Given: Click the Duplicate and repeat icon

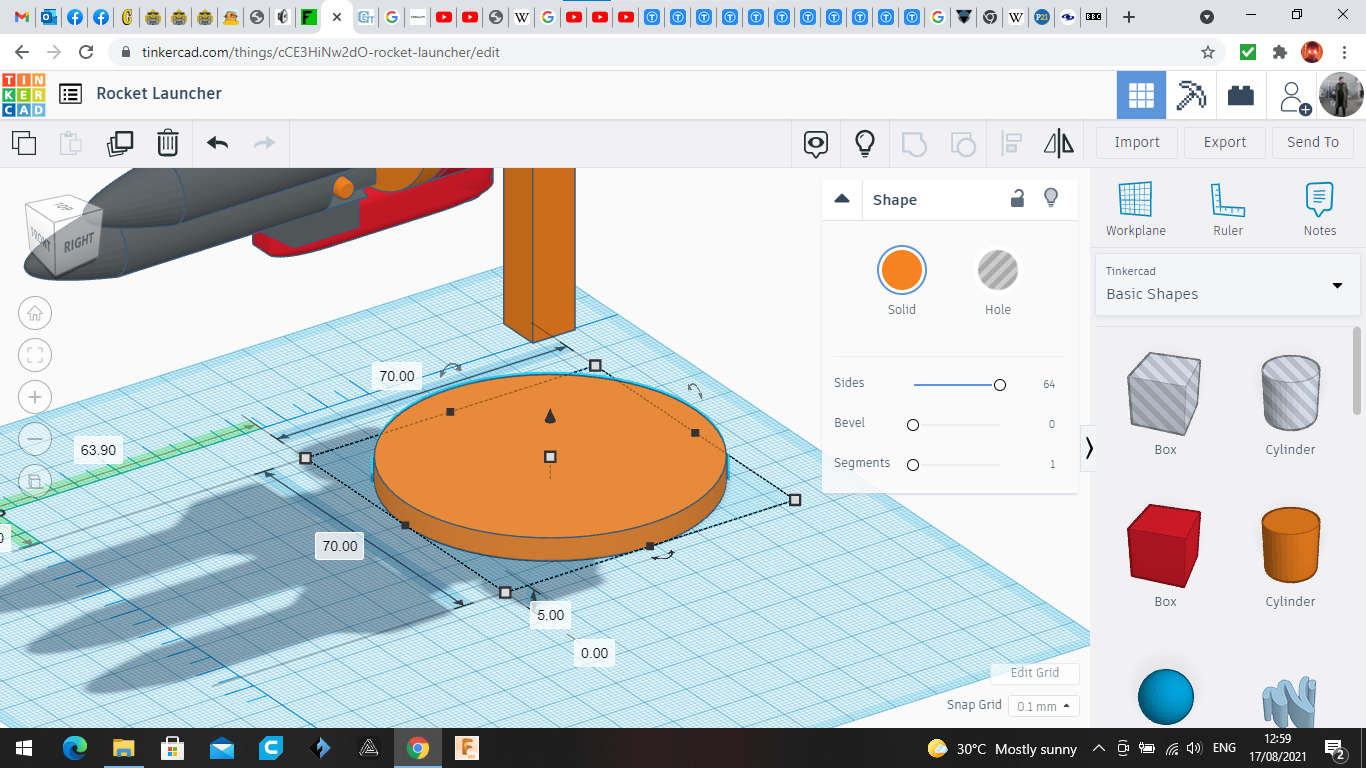Looking at the screenshot, I should [120, 143].
